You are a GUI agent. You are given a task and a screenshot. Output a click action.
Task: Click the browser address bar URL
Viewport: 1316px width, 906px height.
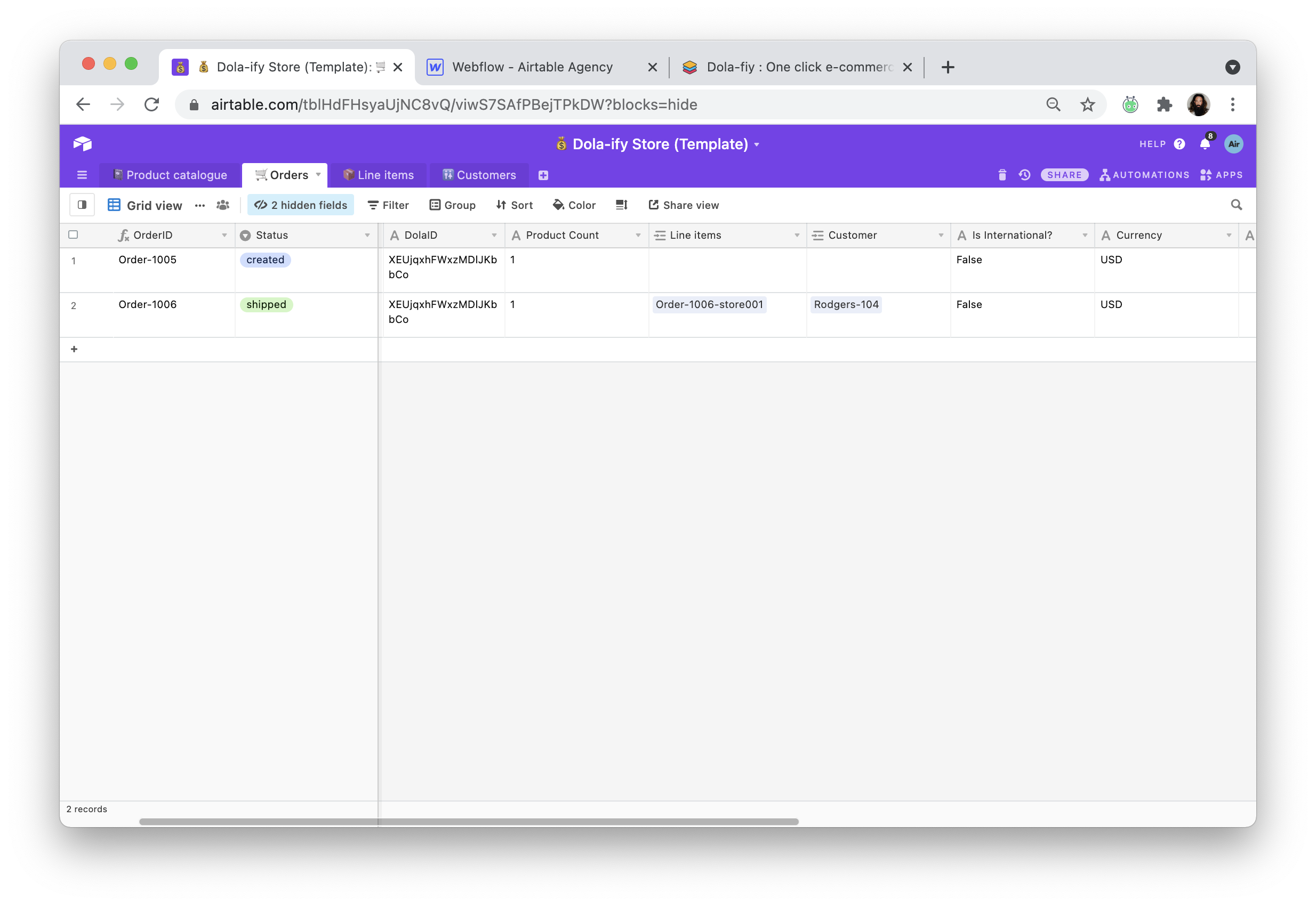tap(454, 104)
